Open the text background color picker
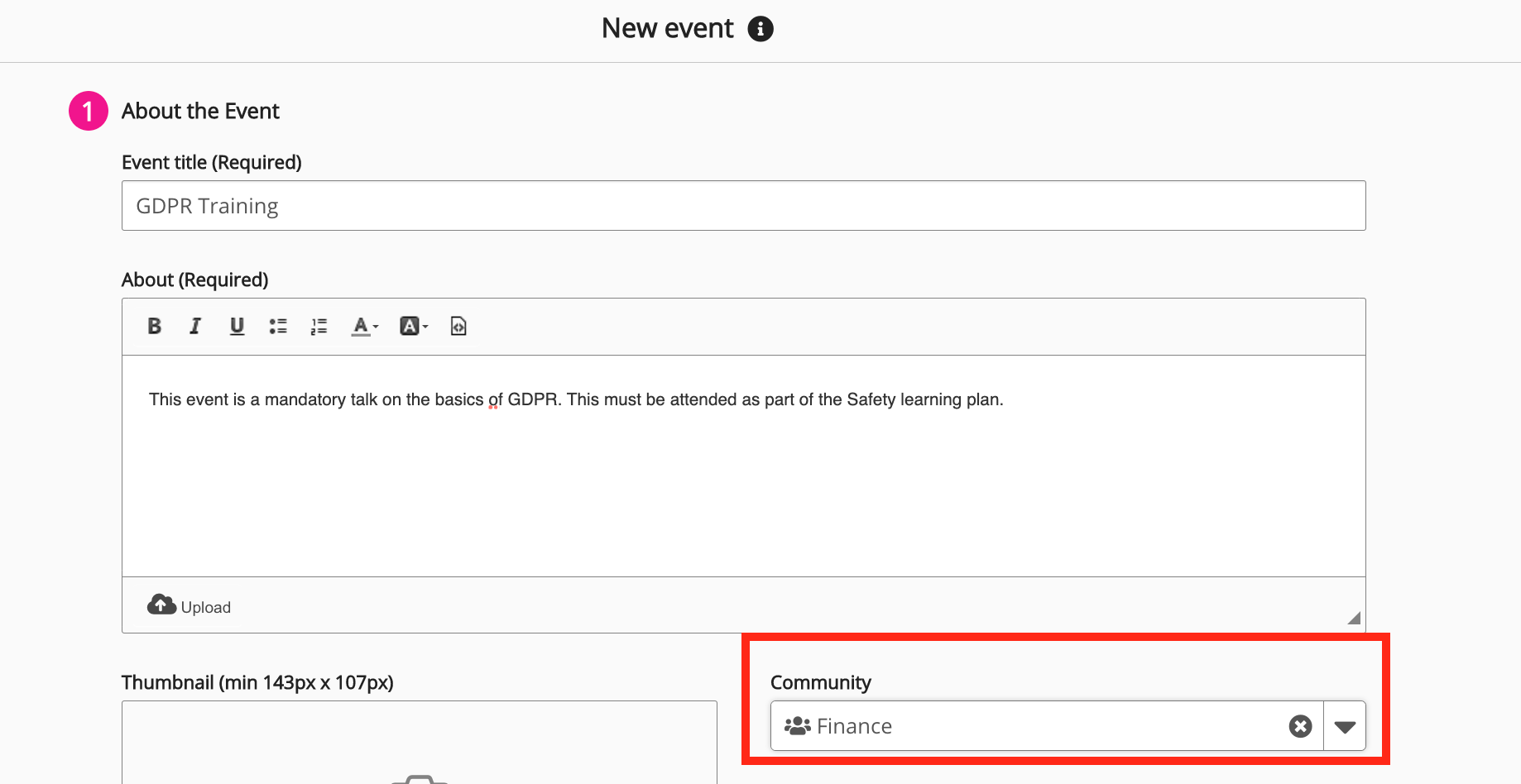Screen dimensions: 1521x784 [x=413, y=327]
